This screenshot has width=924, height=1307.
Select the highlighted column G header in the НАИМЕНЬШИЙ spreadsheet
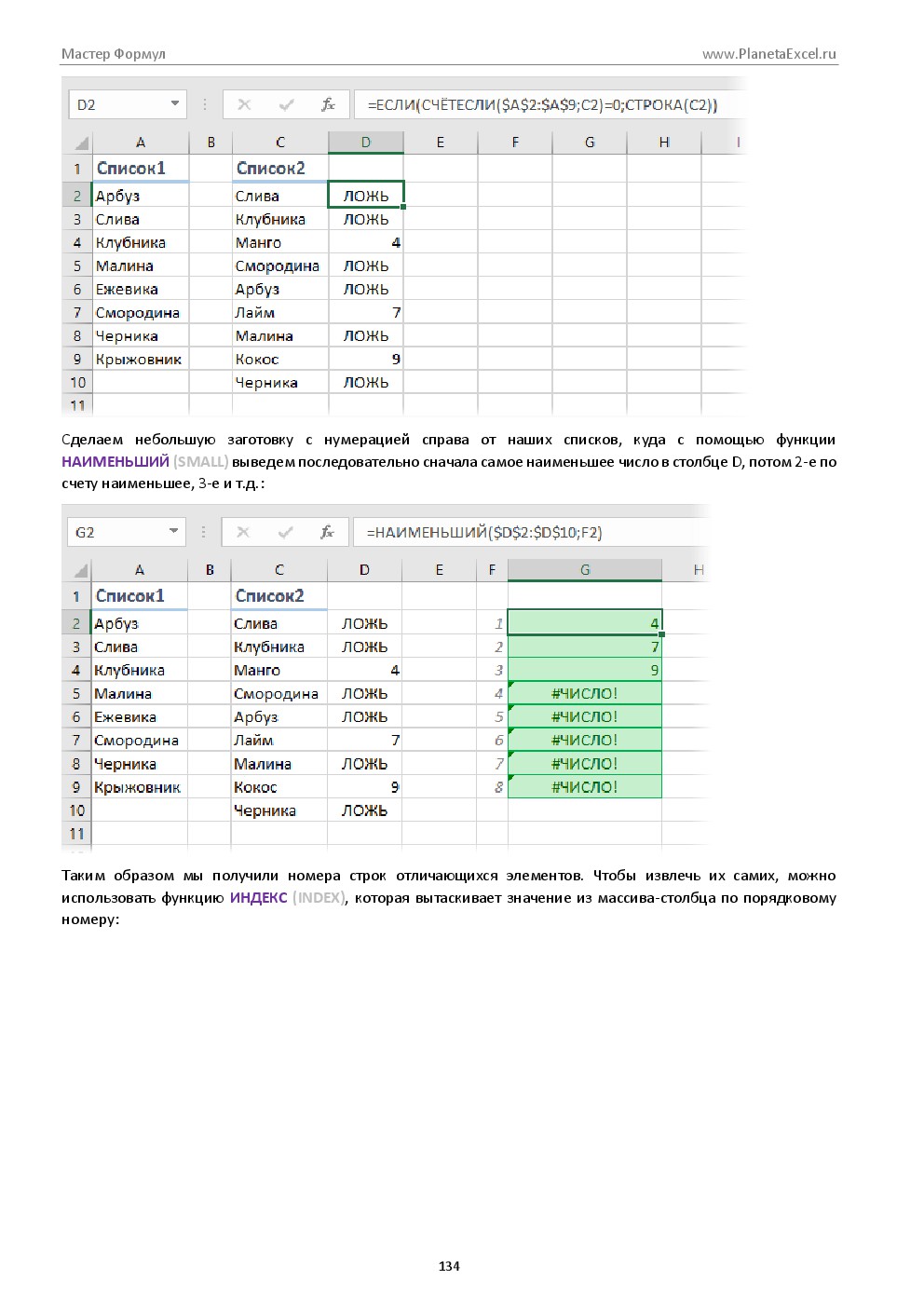click(x=585, y=570)
